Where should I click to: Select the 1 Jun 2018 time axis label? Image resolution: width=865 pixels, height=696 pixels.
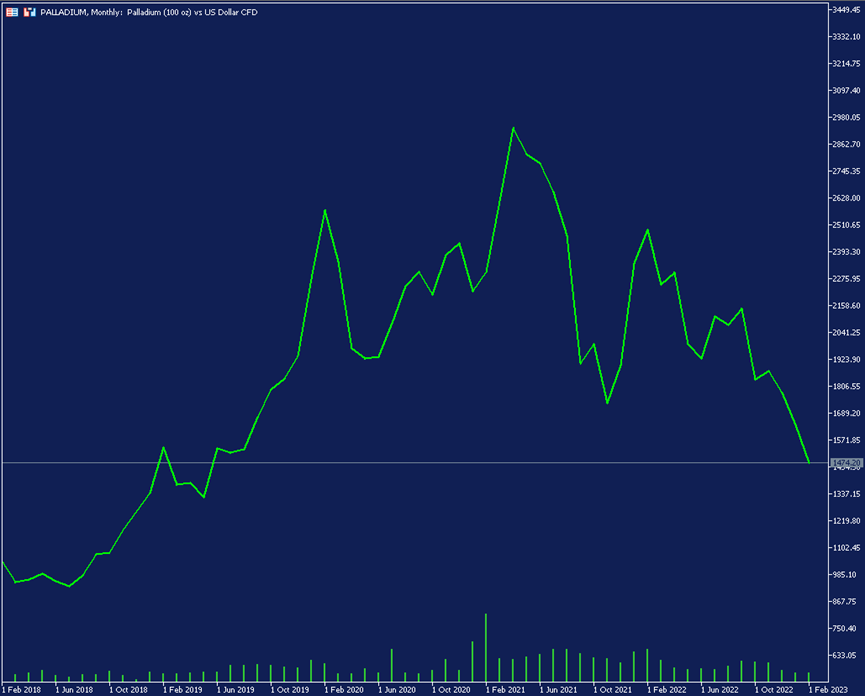74,690
